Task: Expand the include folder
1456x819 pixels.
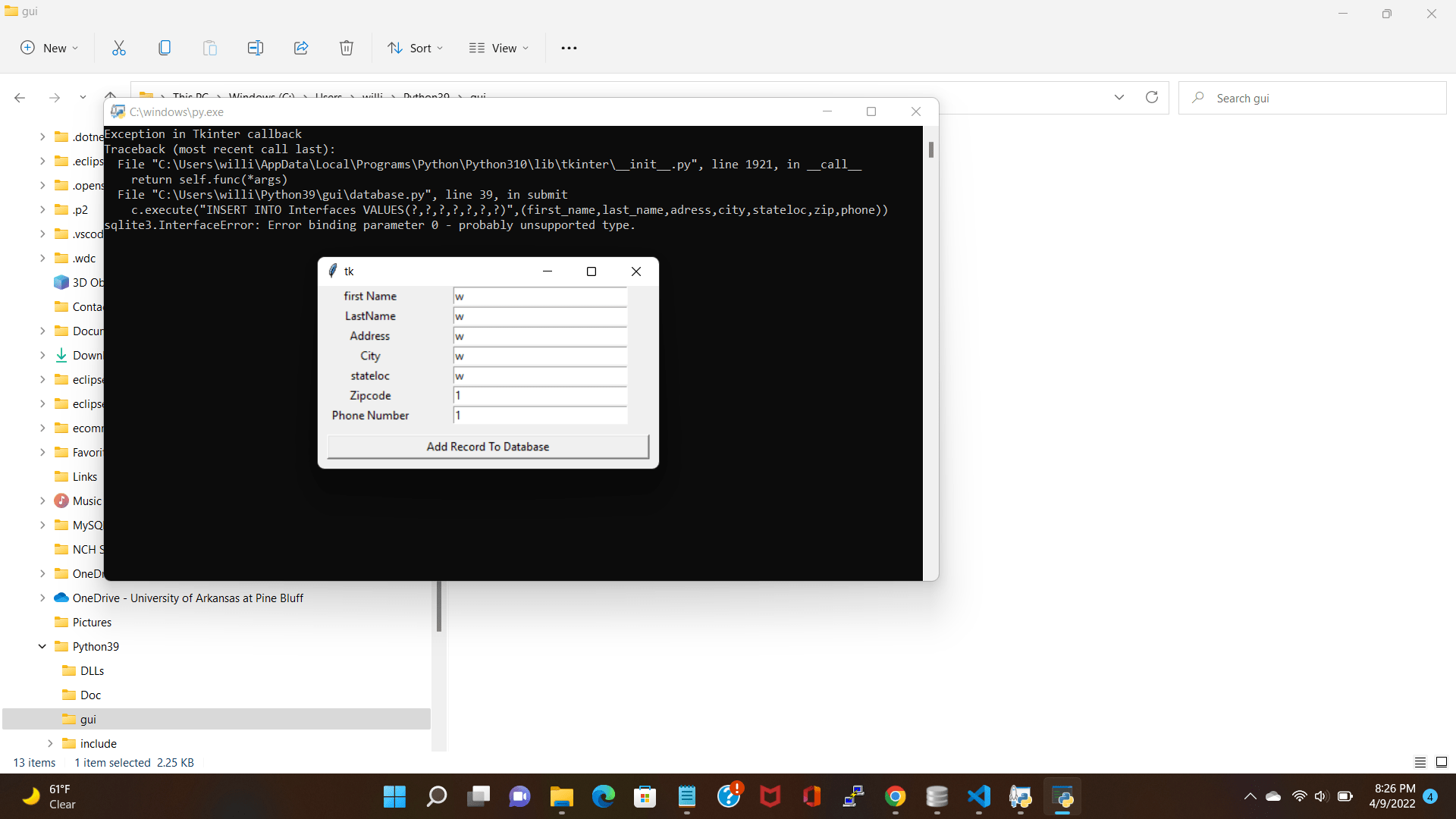Action: [50, 743]
